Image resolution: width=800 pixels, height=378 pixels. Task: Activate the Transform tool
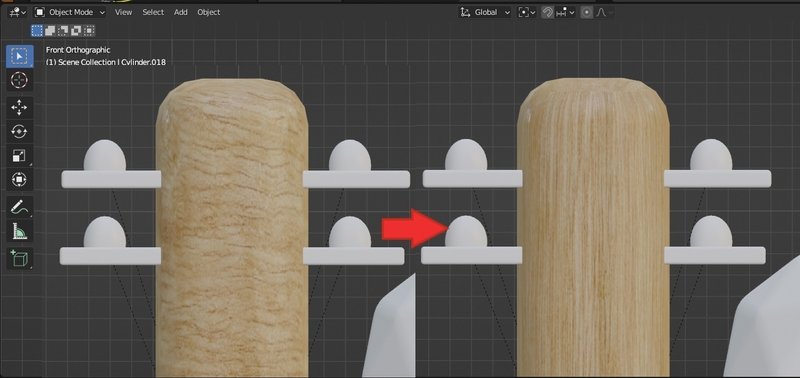tap(19, 180)
